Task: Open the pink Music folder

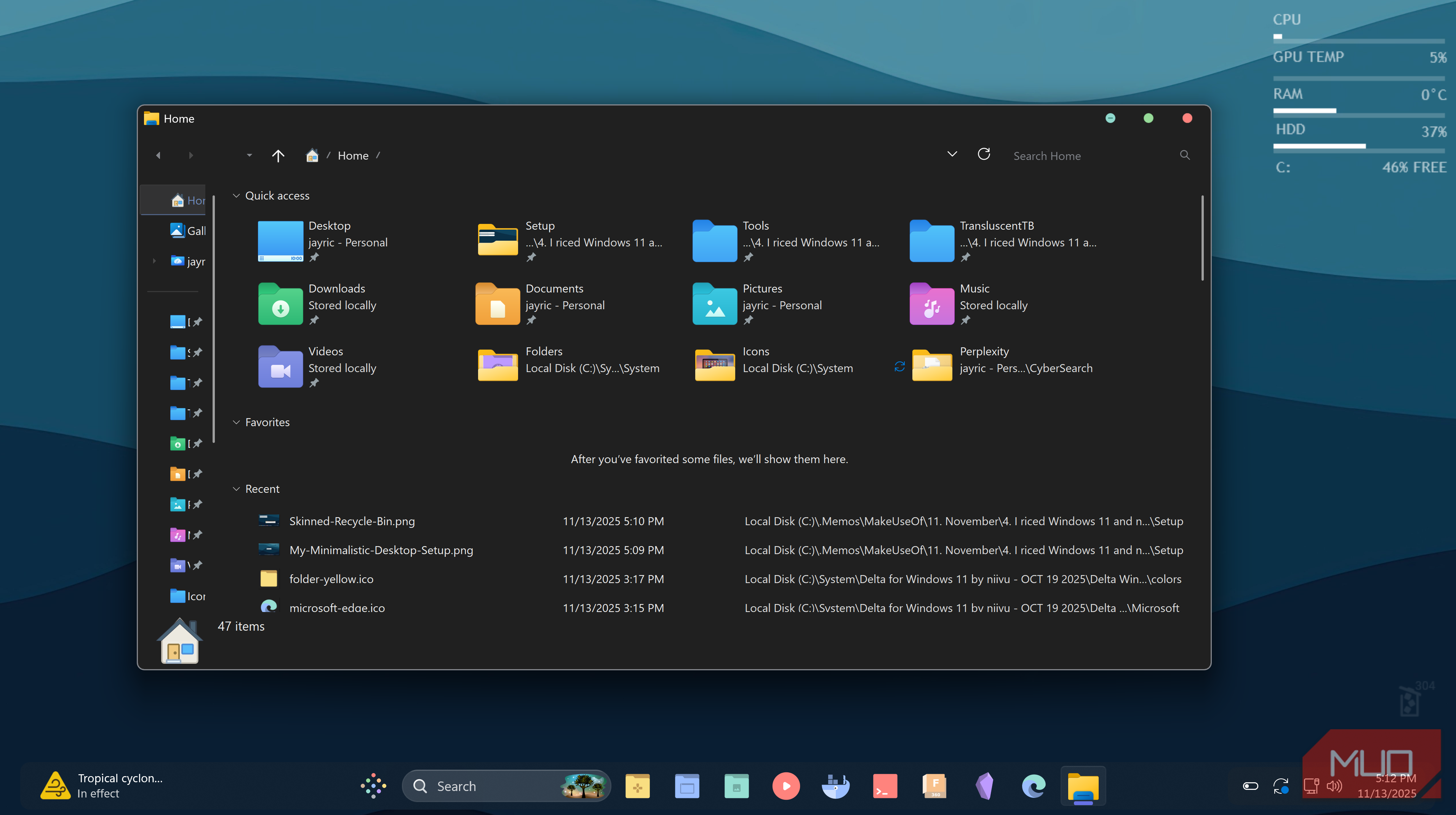Action: tap(931, 304)
